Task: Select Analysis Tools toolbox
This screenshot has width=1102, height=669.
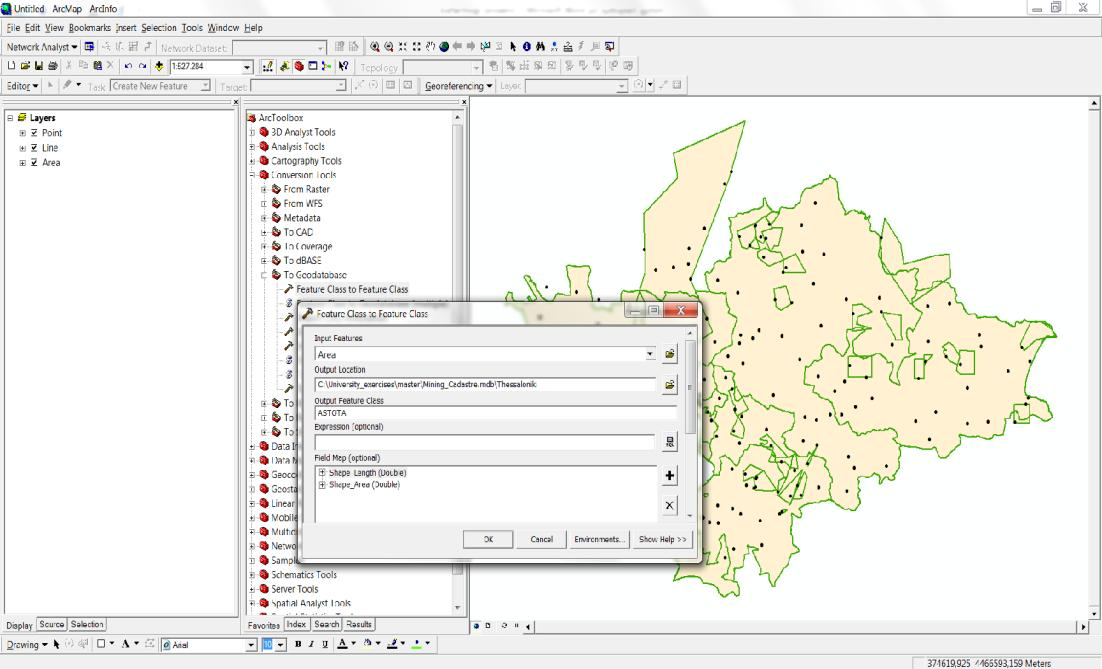Action: [297, 147]
